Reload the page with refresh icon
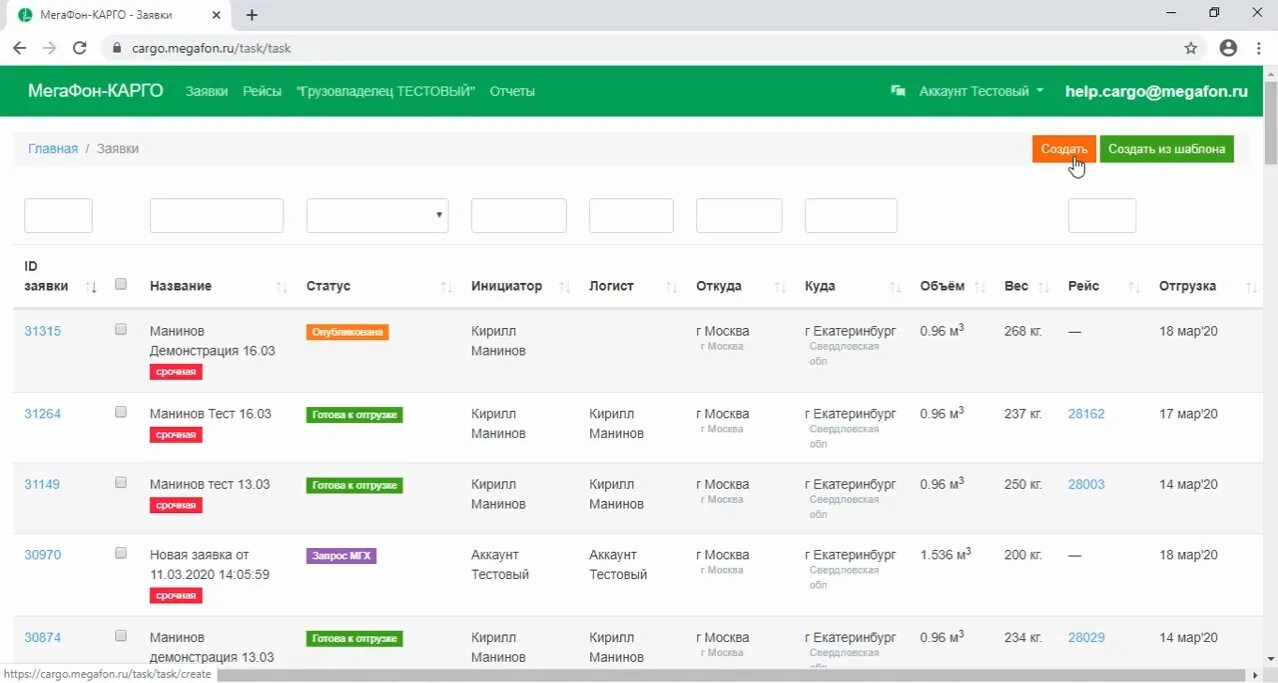The height and width of the screenshot is (683, 1278). [x=80, y=47]
